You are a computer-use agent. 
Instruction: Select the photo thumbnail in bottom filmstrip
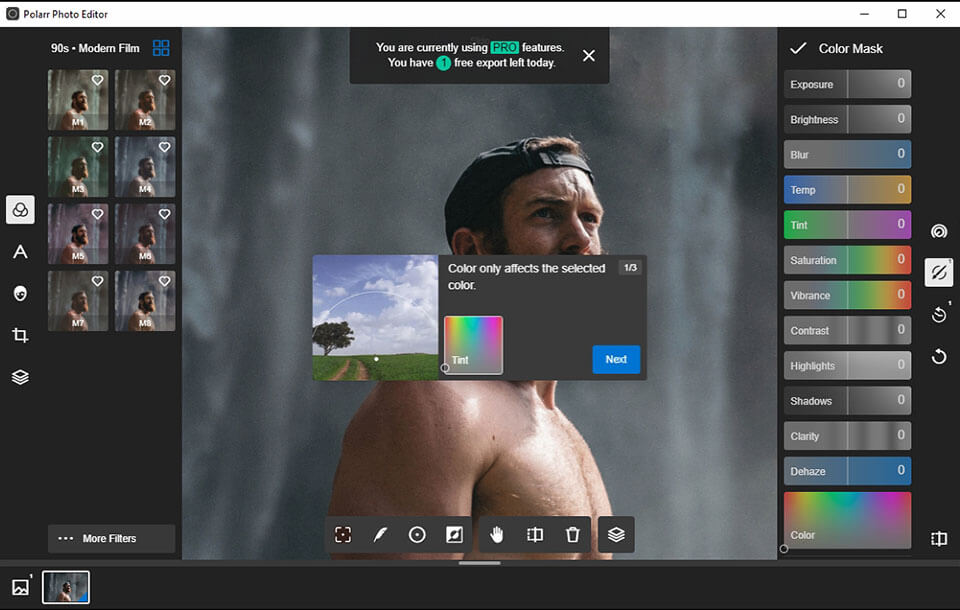(x=66, y=587)
